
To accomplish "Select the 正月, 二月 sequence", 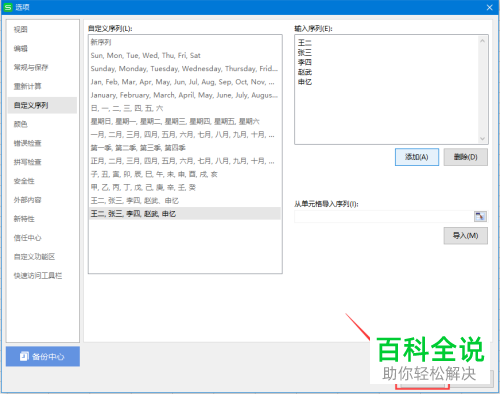I will [185, 161].
